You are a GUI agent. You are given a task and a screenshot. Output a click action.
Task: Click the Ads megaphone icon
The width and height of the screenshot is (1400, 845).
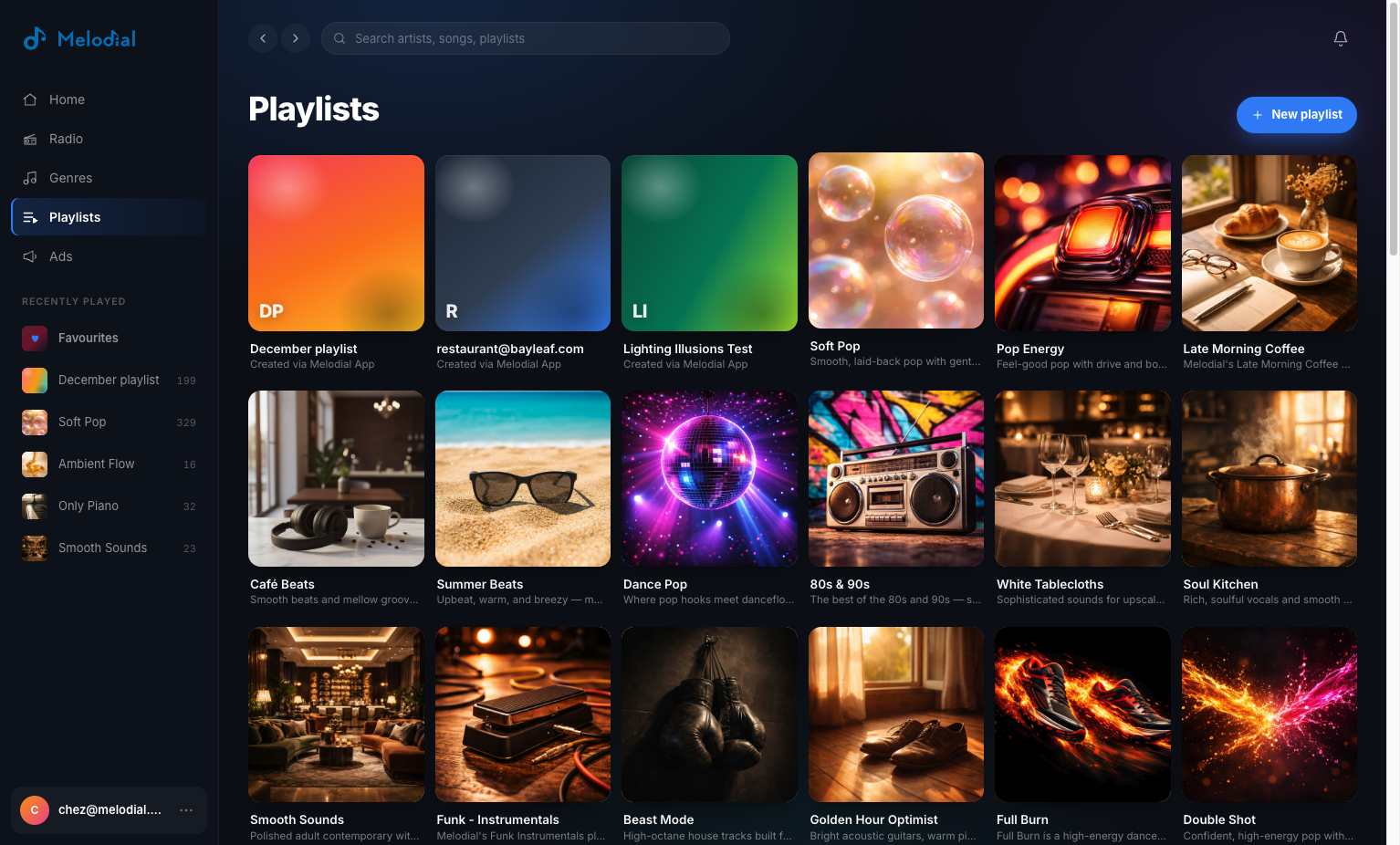(x=30, y=256)
